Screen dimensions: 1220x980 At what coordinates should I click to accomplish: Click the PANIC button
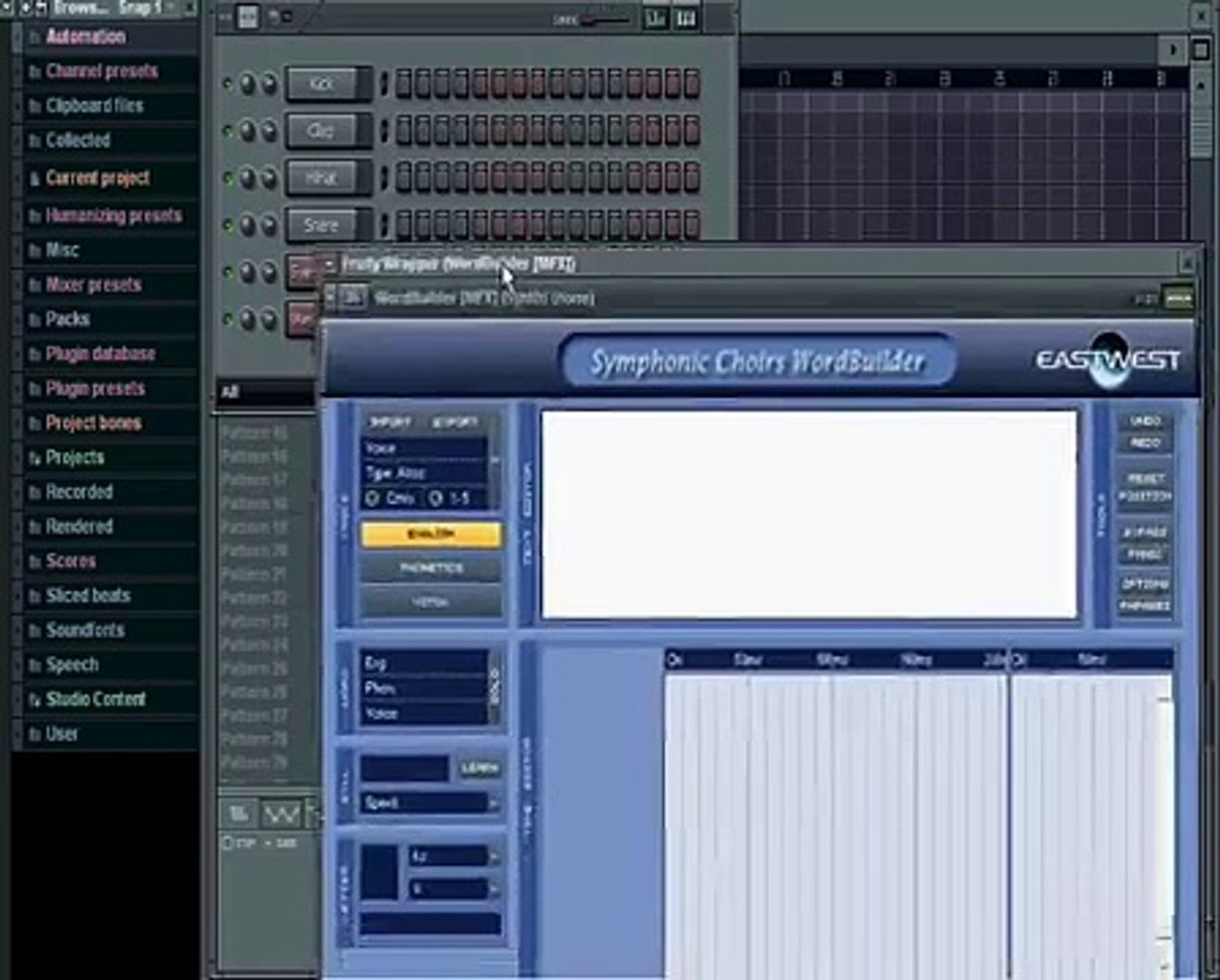pos(1146,554)
